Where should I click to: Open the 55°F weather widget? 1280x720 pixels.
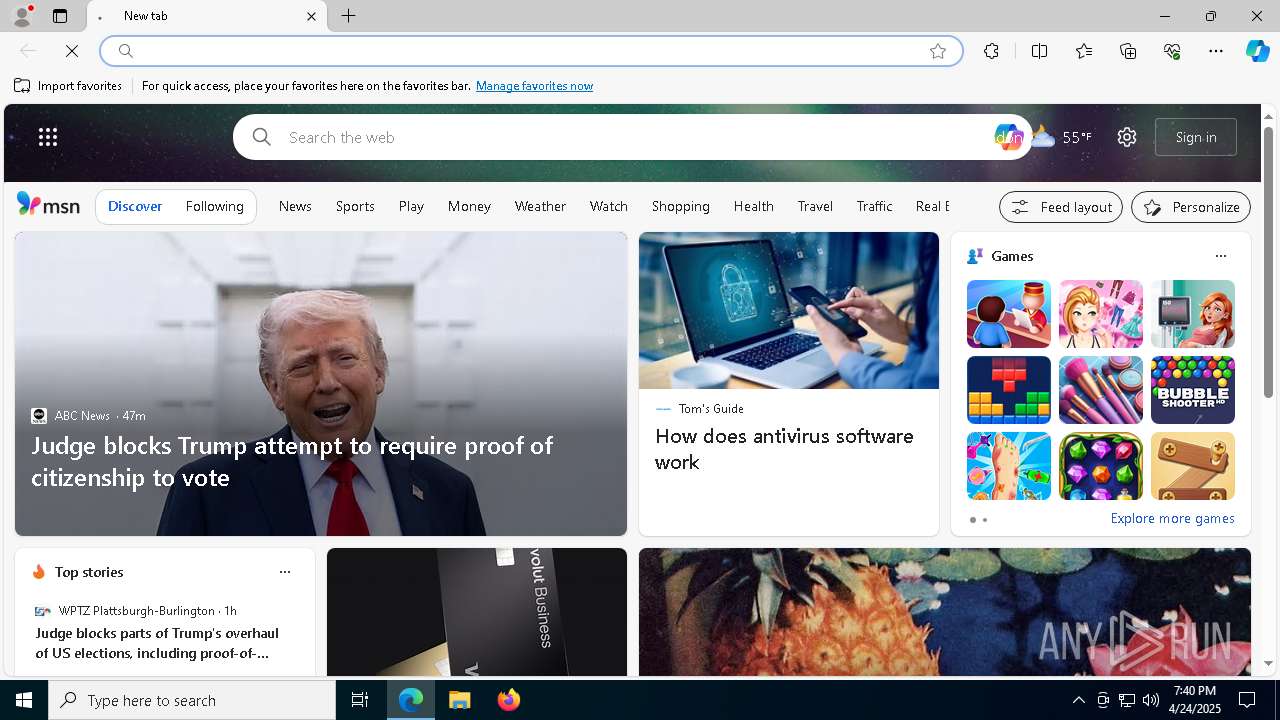pyautogui.click(x=1062, y=137)
